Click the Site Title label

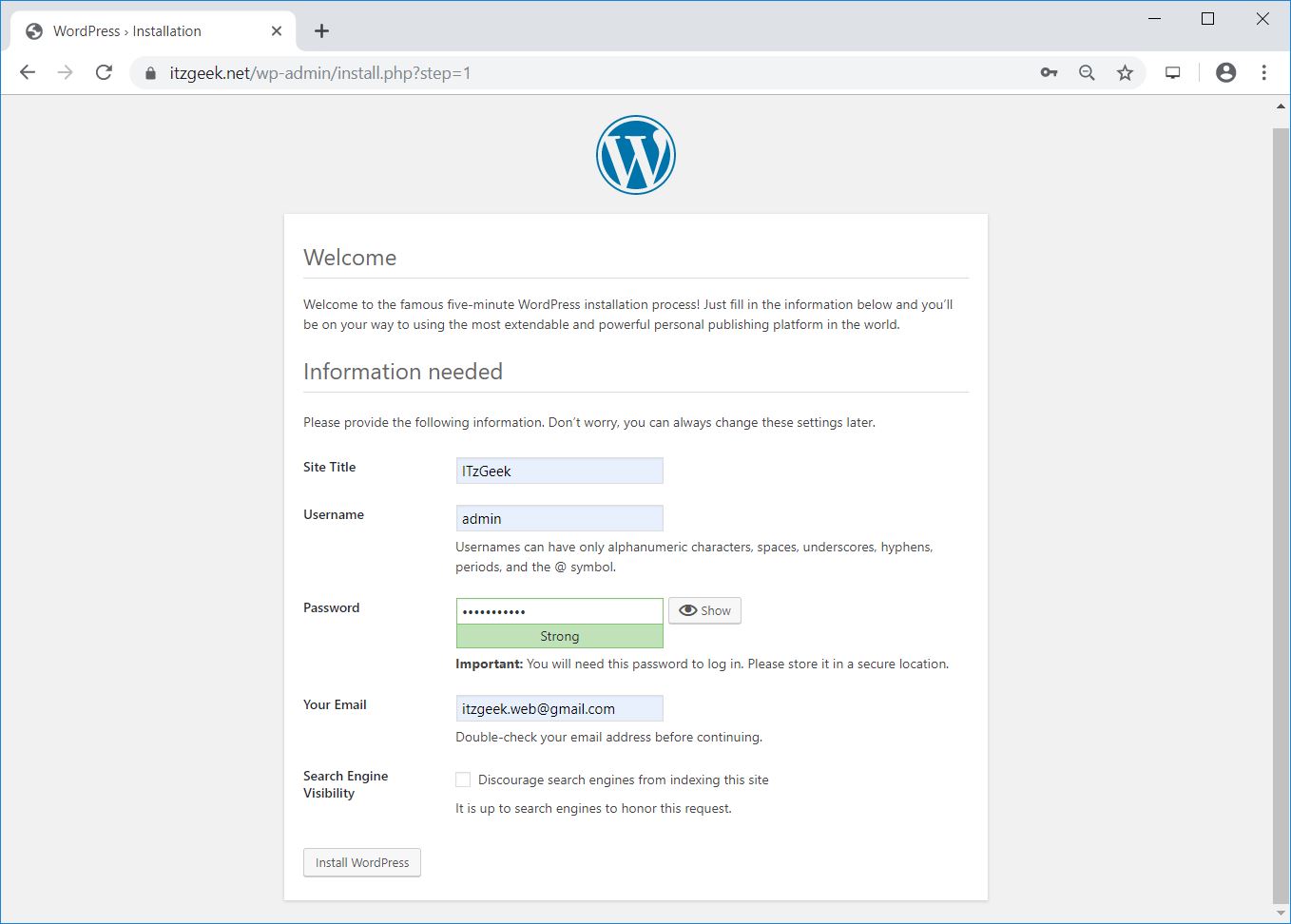[329, 467]
